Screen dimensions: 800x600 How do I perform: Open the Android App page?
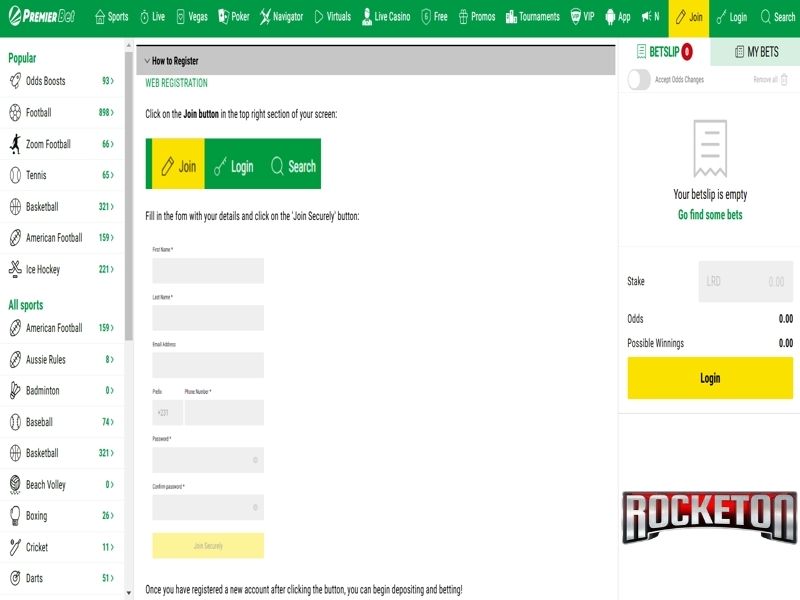click(617, 17)
